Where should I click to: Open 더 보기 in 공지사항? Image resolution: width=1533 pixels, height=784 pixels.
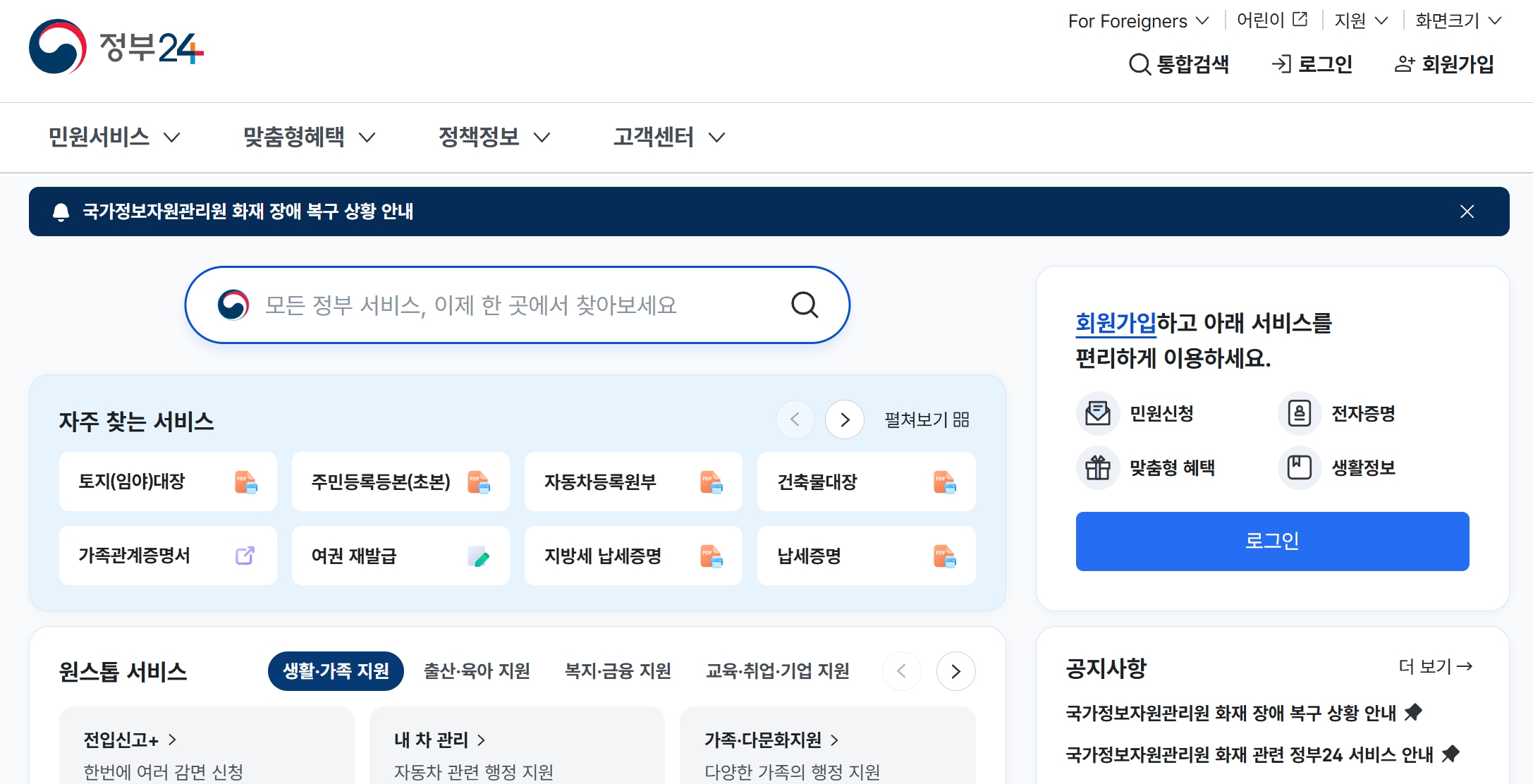1434,666
